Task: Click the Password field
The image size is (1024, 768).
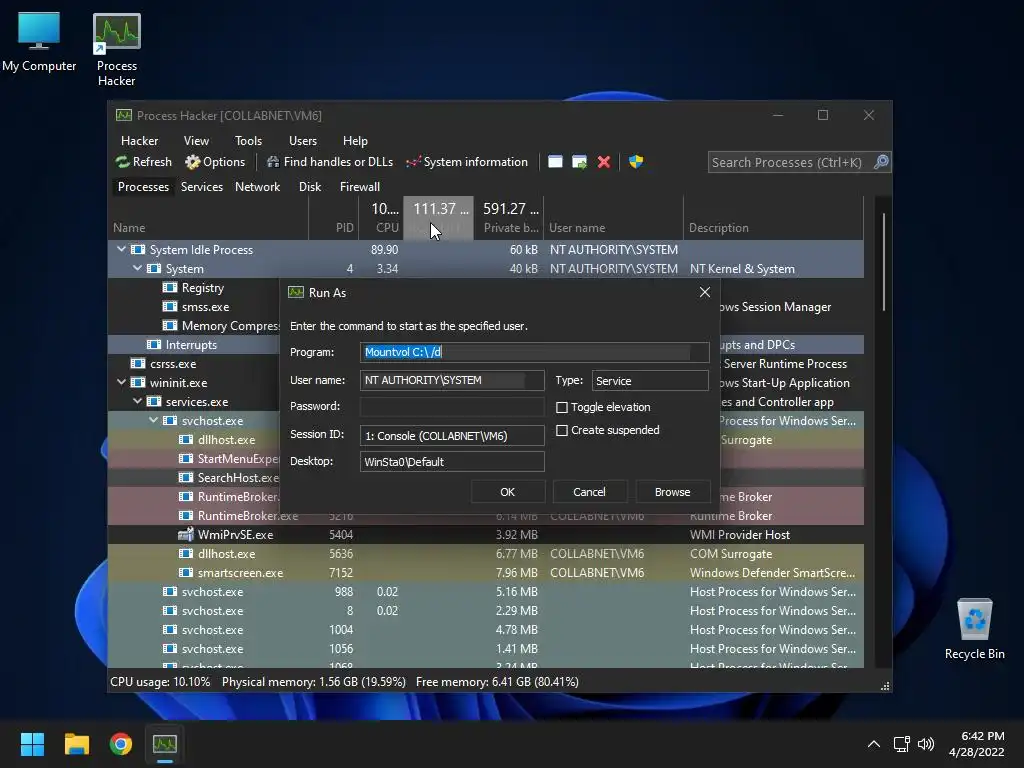Action: (x=452, y=406)
